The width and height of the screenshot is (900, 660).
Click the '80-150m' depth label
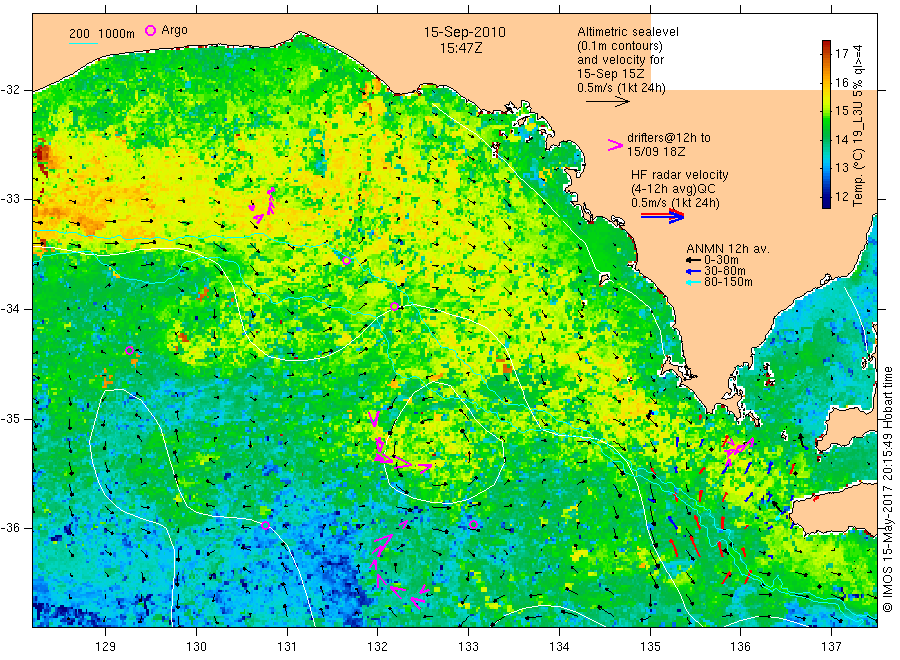pyautogui.click(x=728, y=282)
